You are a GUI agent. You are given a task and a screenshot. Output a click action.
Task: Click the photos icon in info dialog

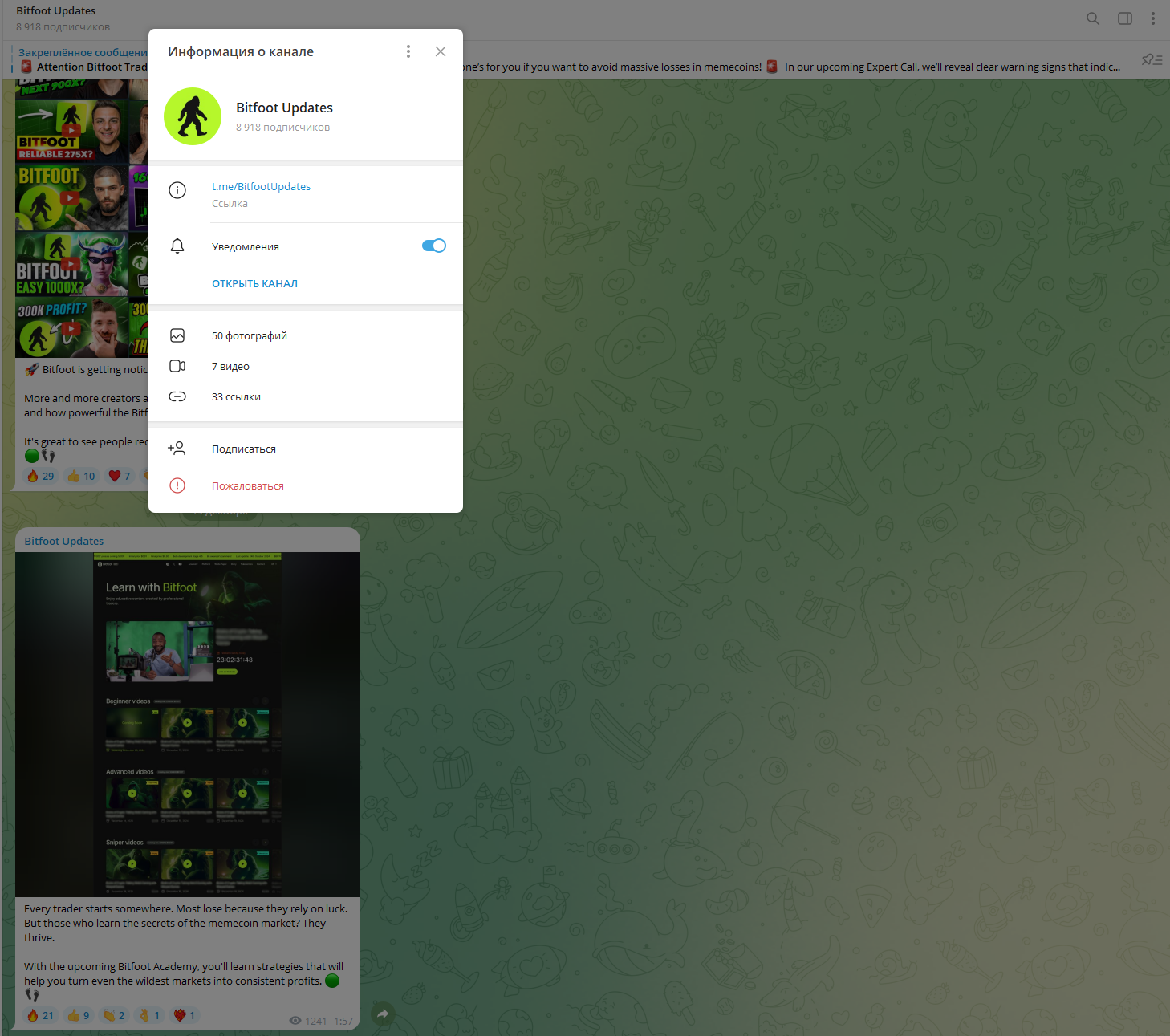177,335
